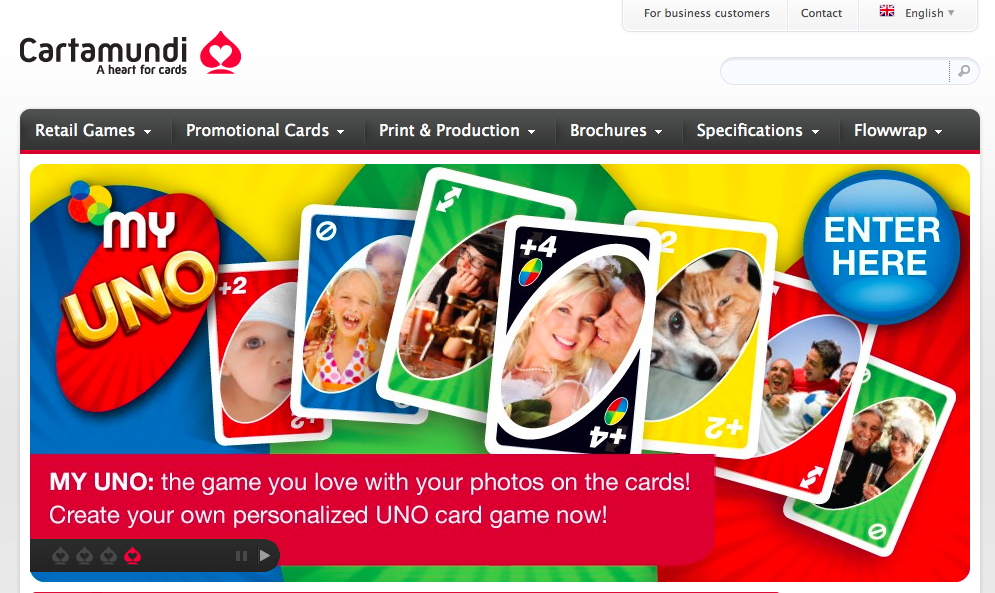The height and width of the screenshot is (593, 995).
Task: Expand the Flowwrap menu
Action: click(x=898, y=131)
